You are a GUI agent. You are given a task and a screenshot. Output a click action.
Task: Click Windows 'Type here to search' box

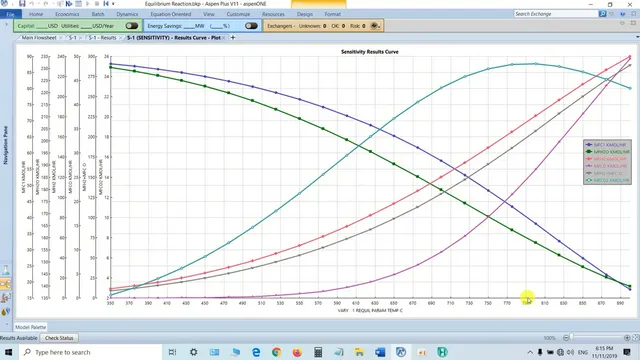click(x=91, y=352)
